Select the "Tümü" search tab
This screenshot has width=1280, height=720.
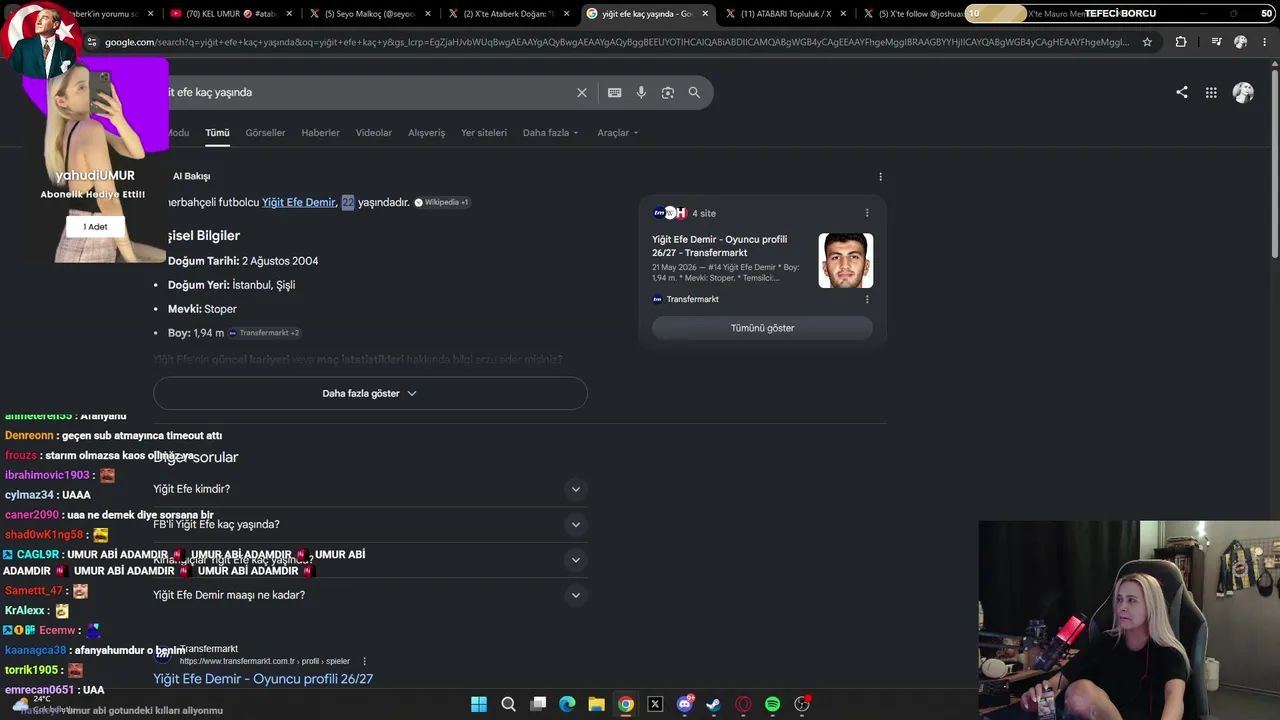pos(217,133)
